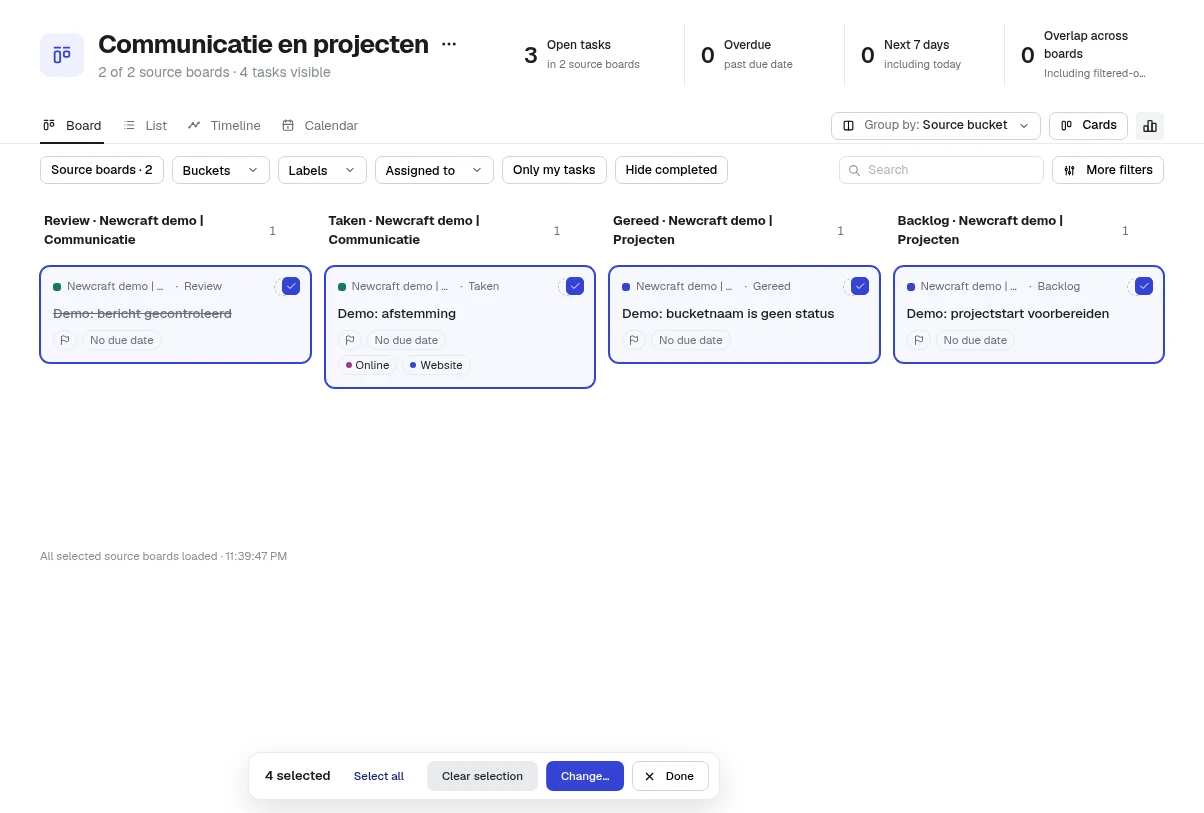Image resolution: width=1204 pixels, height=813 pixels.
Task: Click the Backlog · Newcraft demo | Projecten column header
Action: 980,230
